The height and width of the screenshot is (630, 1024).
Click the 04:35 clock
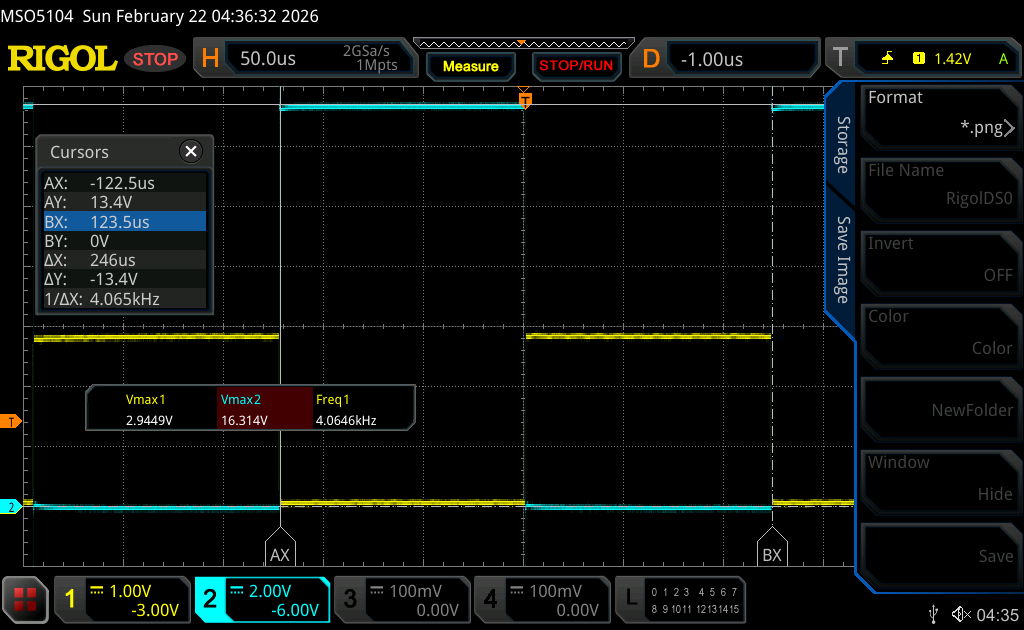(997, 614)
